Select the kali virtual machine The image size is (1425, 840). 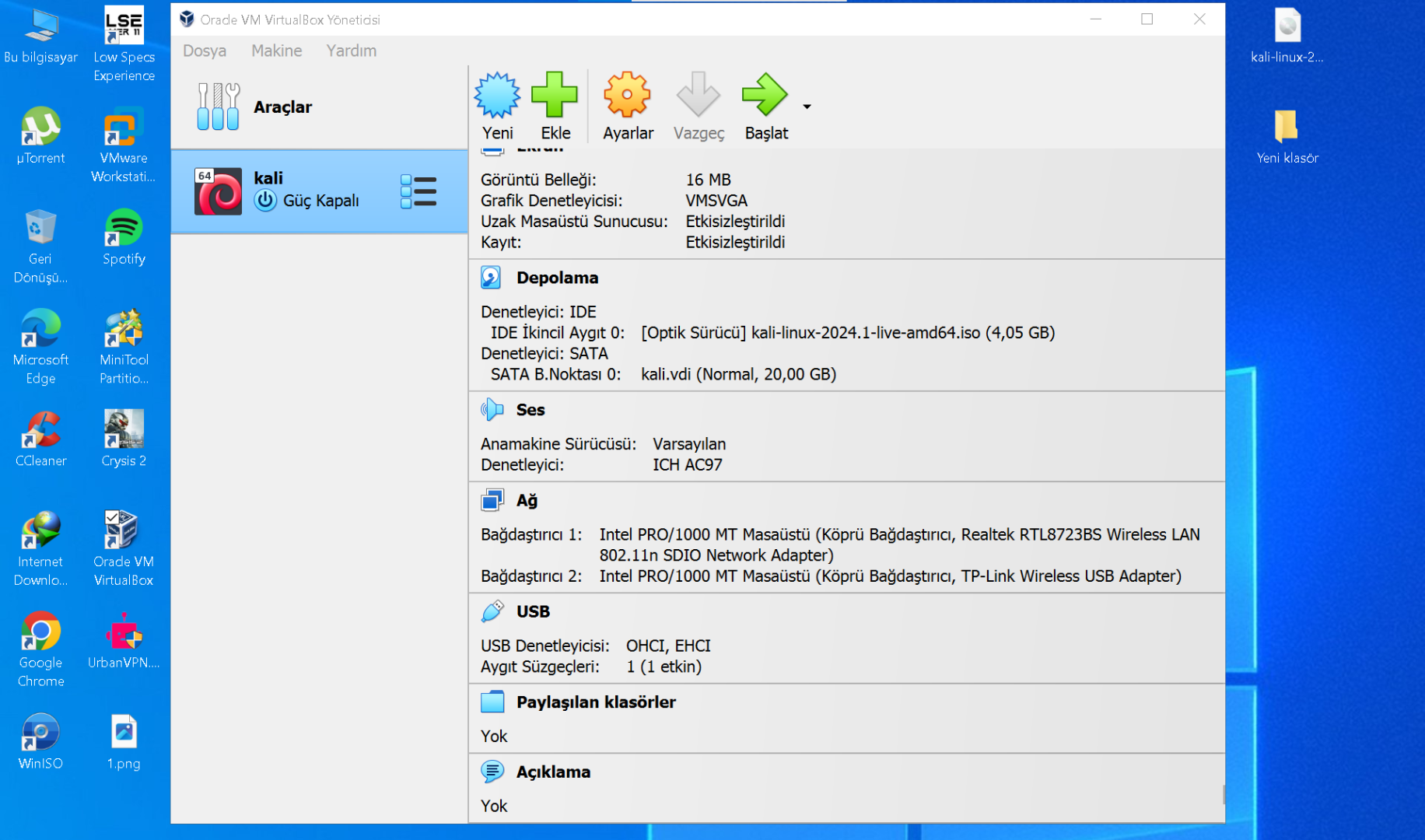(319, 191)
